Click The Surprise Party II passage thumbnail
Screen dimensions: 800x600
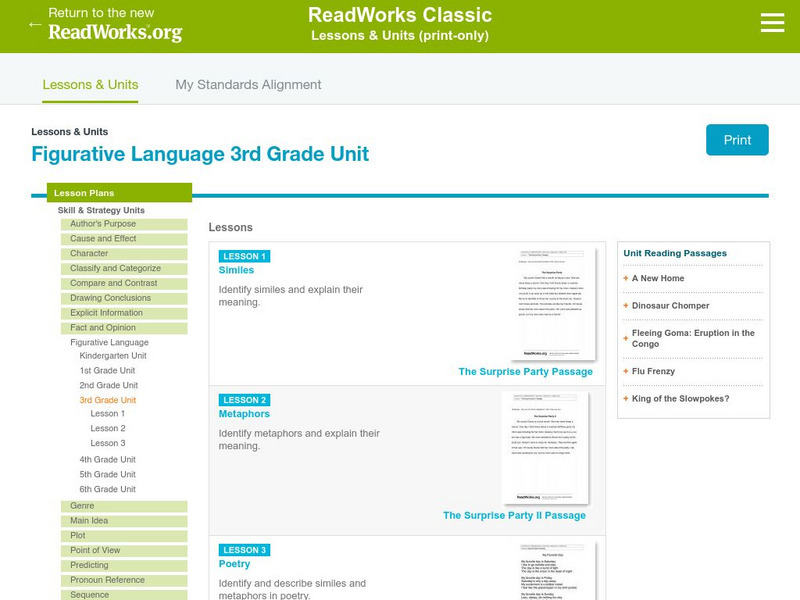(x=546, y=447)
